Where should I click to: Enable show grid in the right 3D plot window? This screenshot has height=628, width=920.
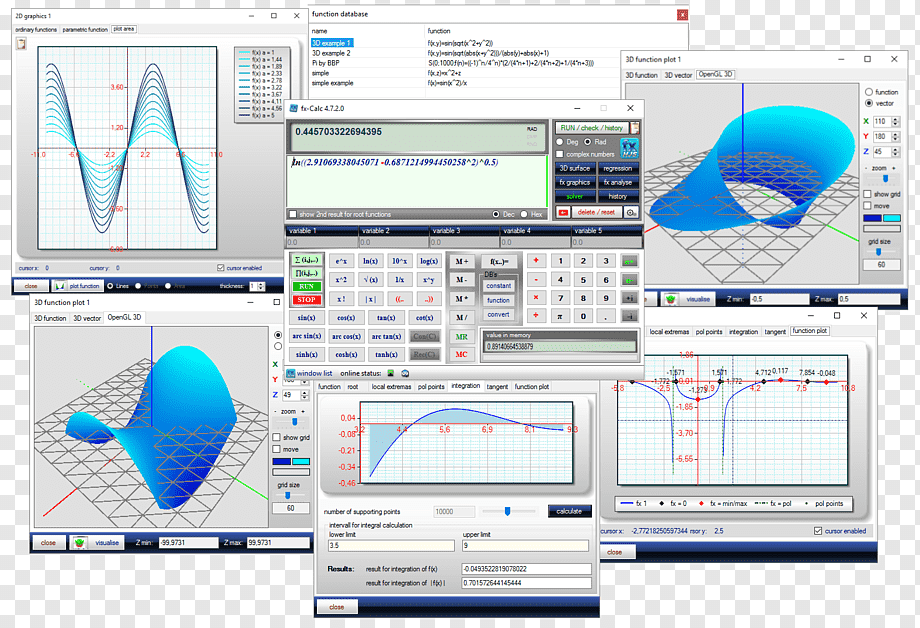867,194
